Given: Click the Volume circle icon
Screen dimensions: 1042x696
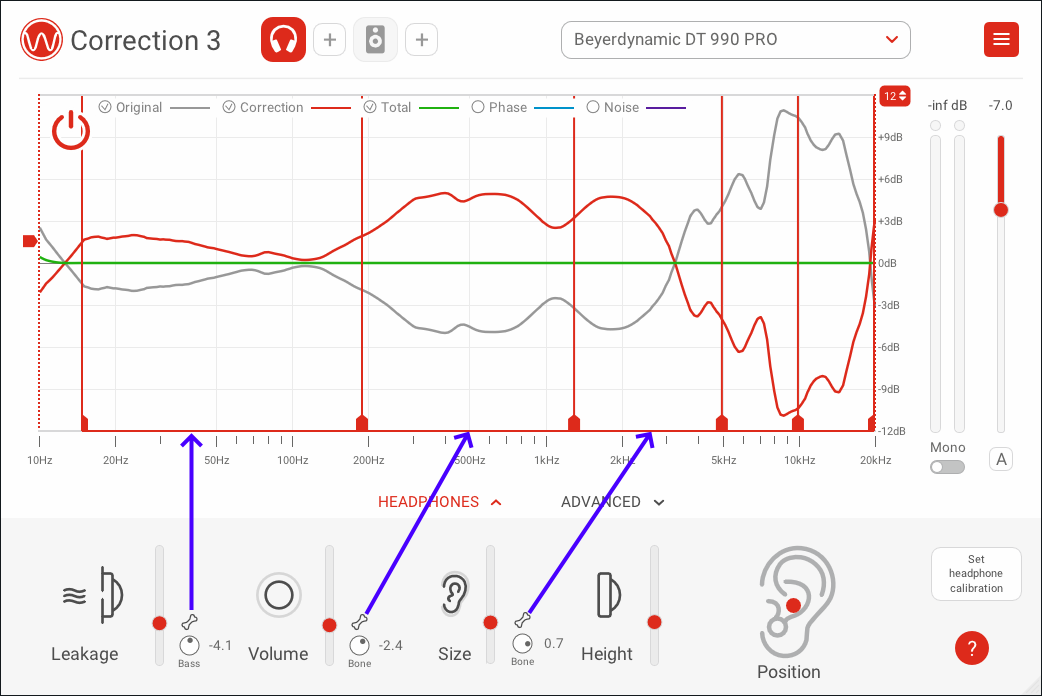Looking at the screenshot, I should point(278,596).
